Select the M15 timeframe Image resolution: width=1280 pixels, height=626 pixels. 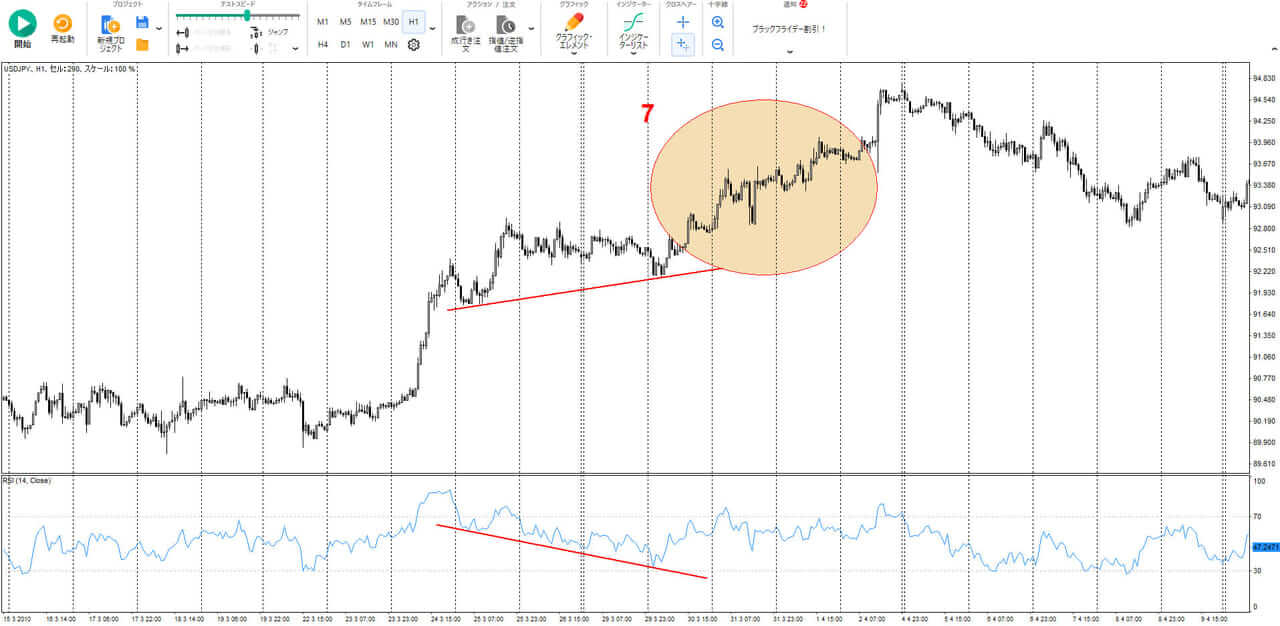pyautogui.click(x=368, y=22)
